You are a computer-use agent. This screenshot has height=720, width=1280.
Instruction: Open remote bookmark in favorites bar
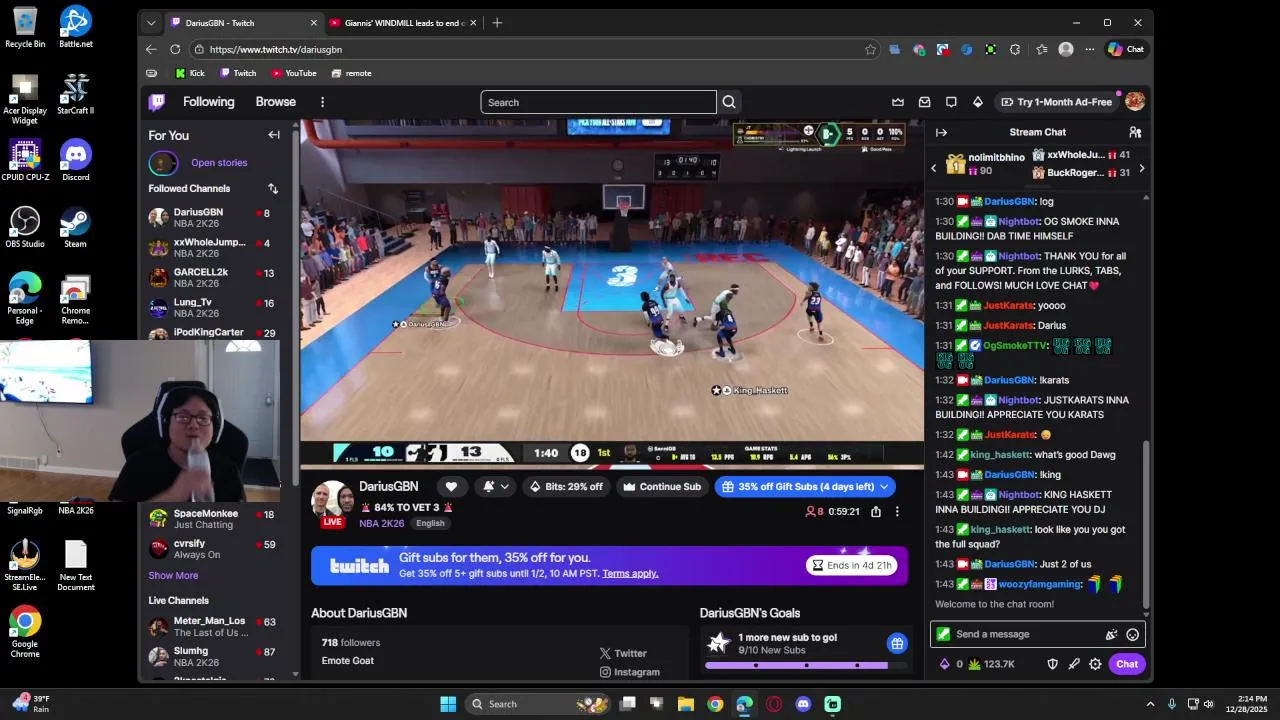(x=351, y=73)
